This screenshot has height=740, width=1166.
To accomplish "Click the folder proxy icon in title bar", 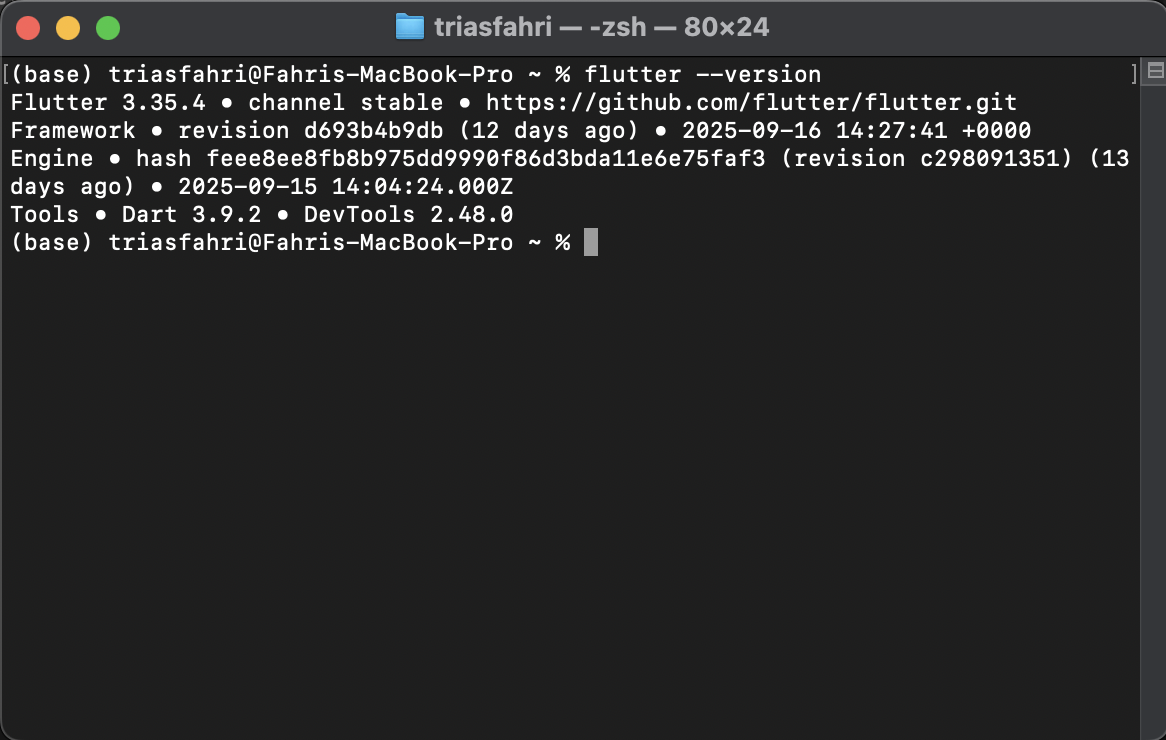I will coord(410,27).
